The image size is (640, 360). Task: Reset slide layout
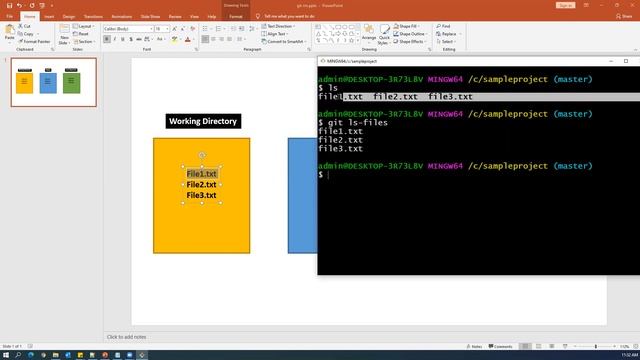point(81,34)
